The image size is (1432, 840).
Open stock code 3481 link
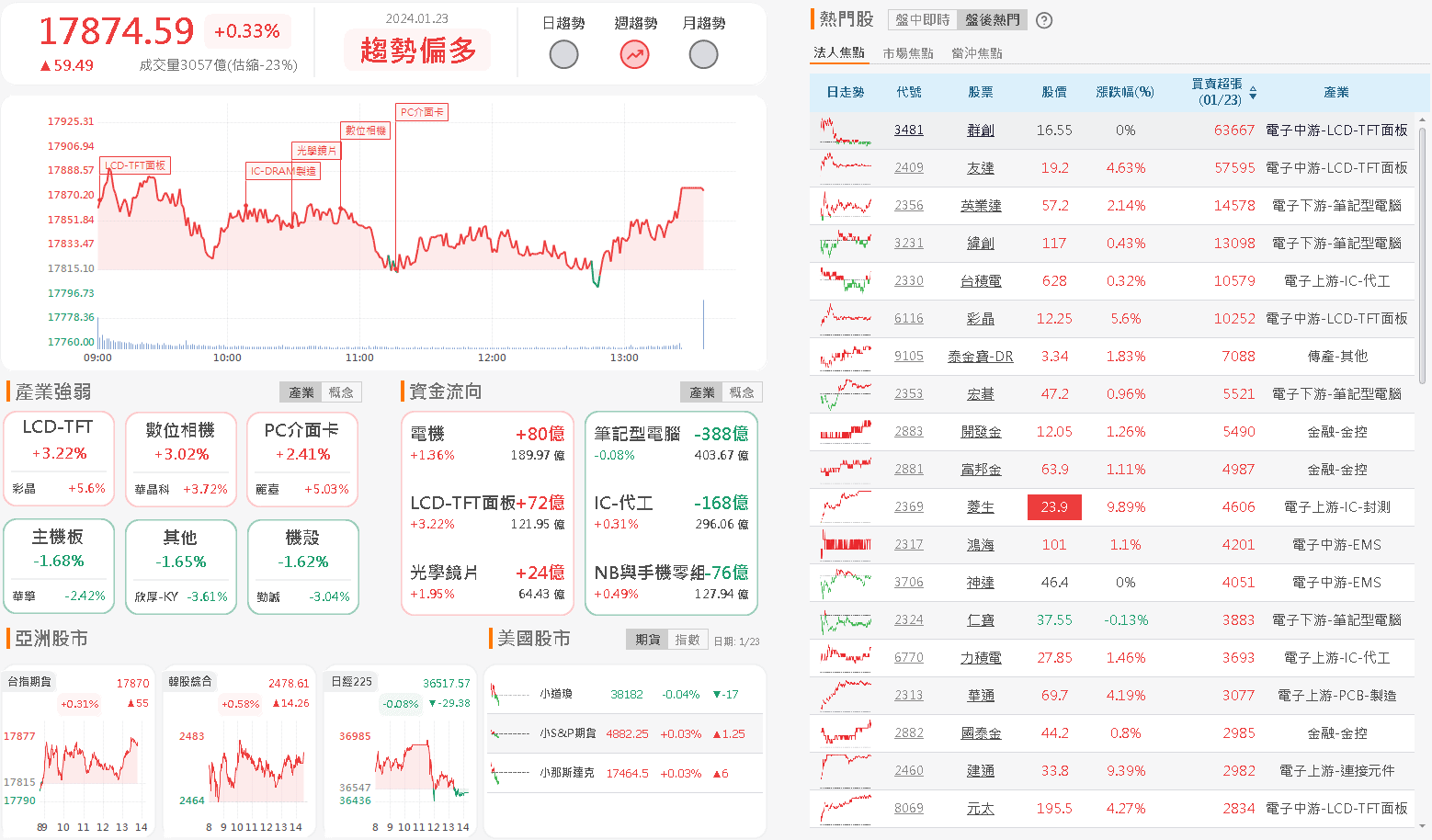(x=909, y=131)
